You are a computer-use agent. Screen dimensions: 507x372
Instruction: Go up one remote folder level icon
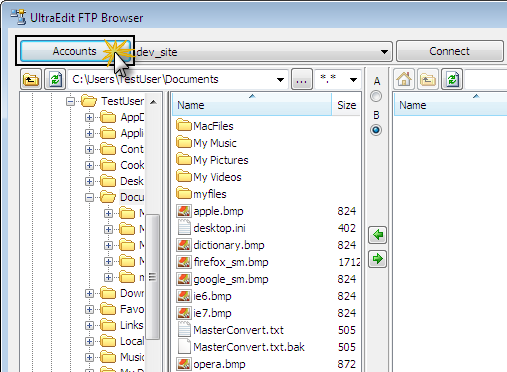click(x=428, y=79)
